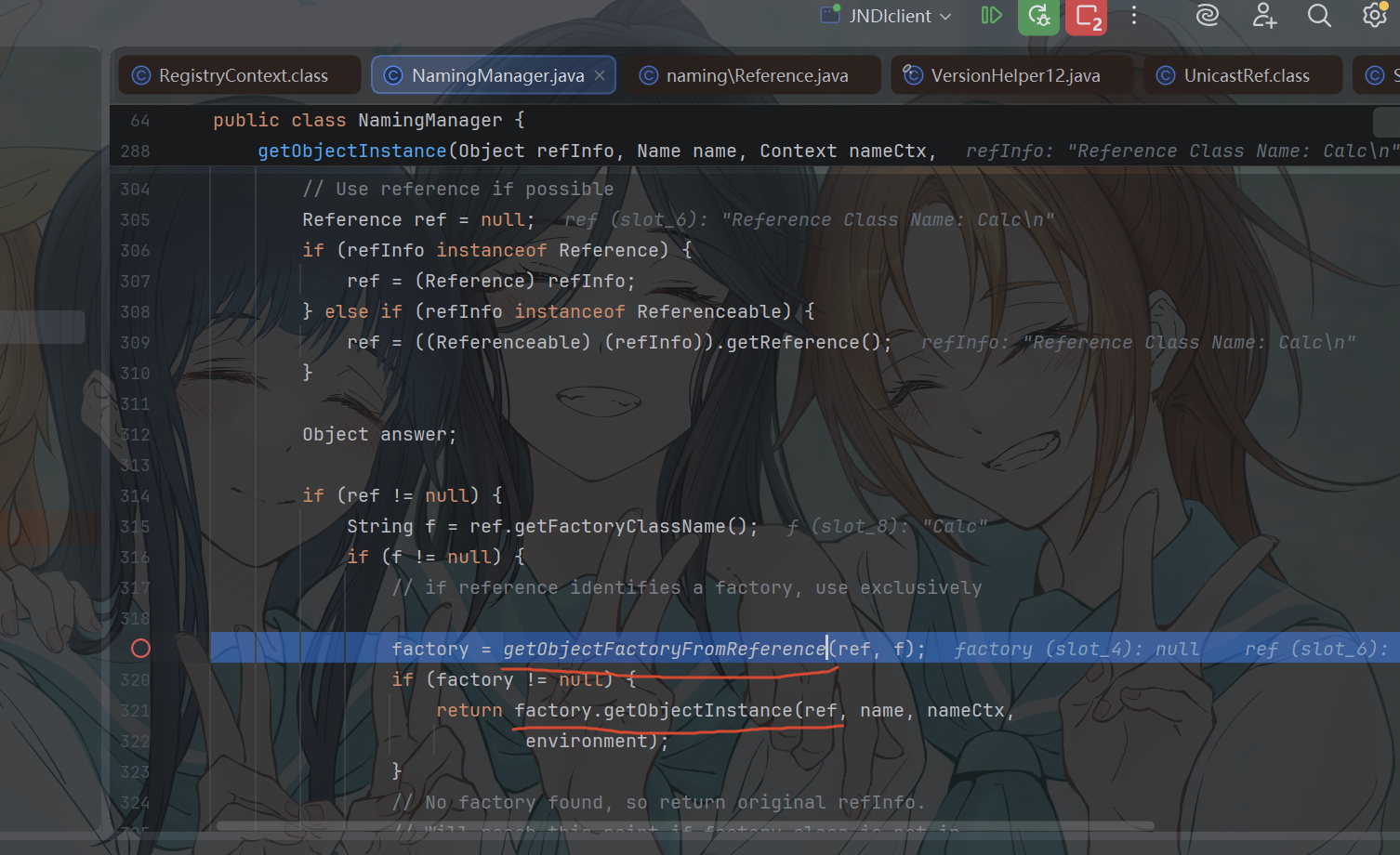Click the "// Use reference if possible" comment
Screen dimensions: 1400x855
[x=458, y=190]
